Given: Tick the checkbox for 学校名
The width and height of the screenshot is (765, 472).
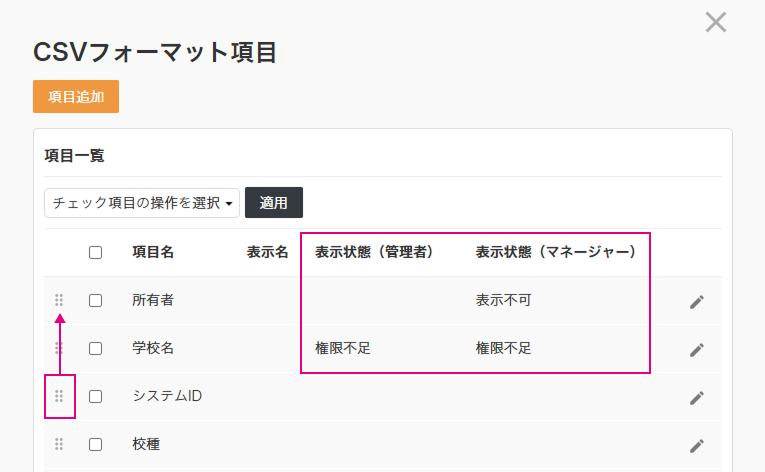Looking at the screenshot, I should tap(95, 348).
